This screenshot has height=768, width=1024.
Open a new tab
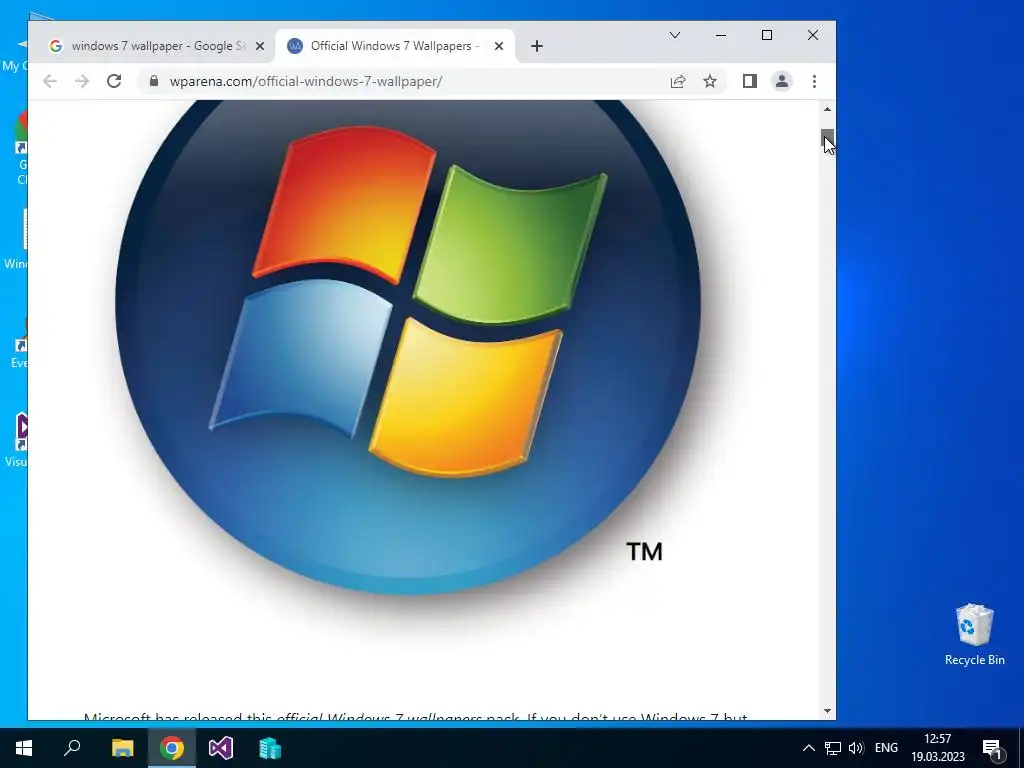[537, 46]
